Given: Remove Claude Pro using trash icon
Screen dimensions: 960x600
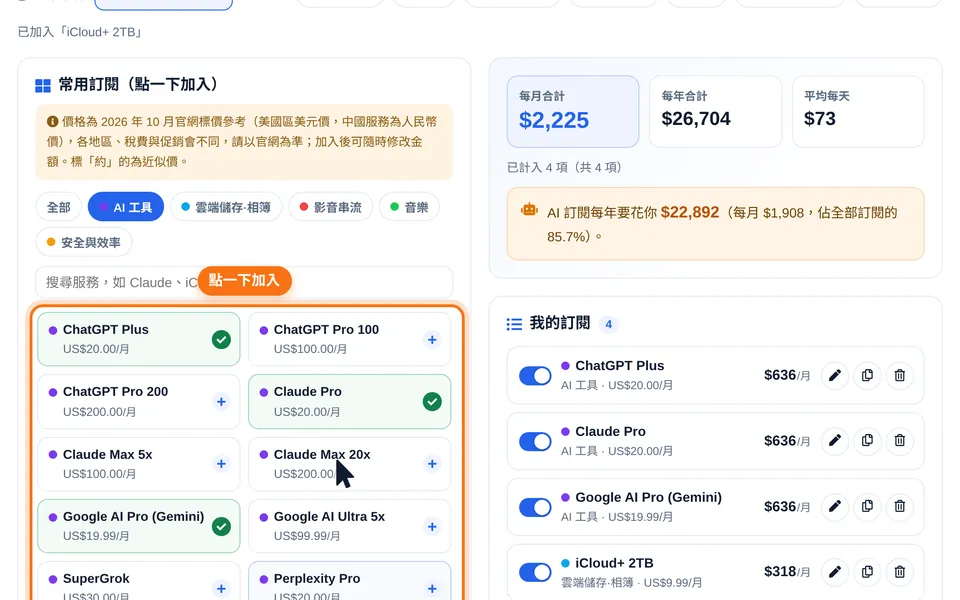Looking at the screenshot, I should pyautogui.click(x=899, y=441).
